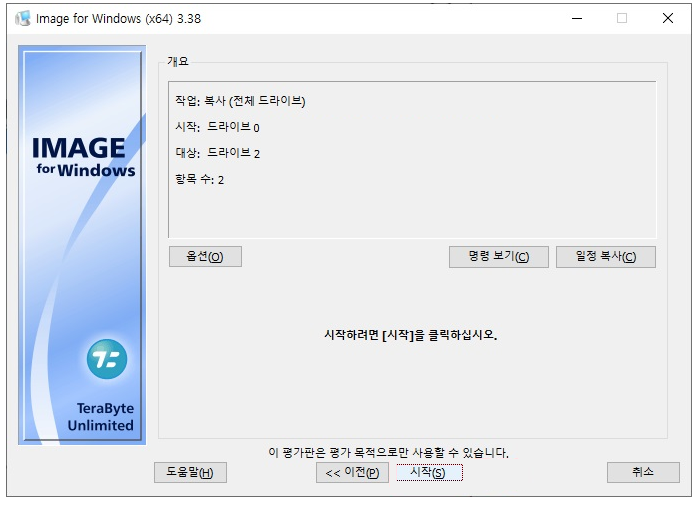Click the 일정 복사(C) button

click(x=605, y=257)
